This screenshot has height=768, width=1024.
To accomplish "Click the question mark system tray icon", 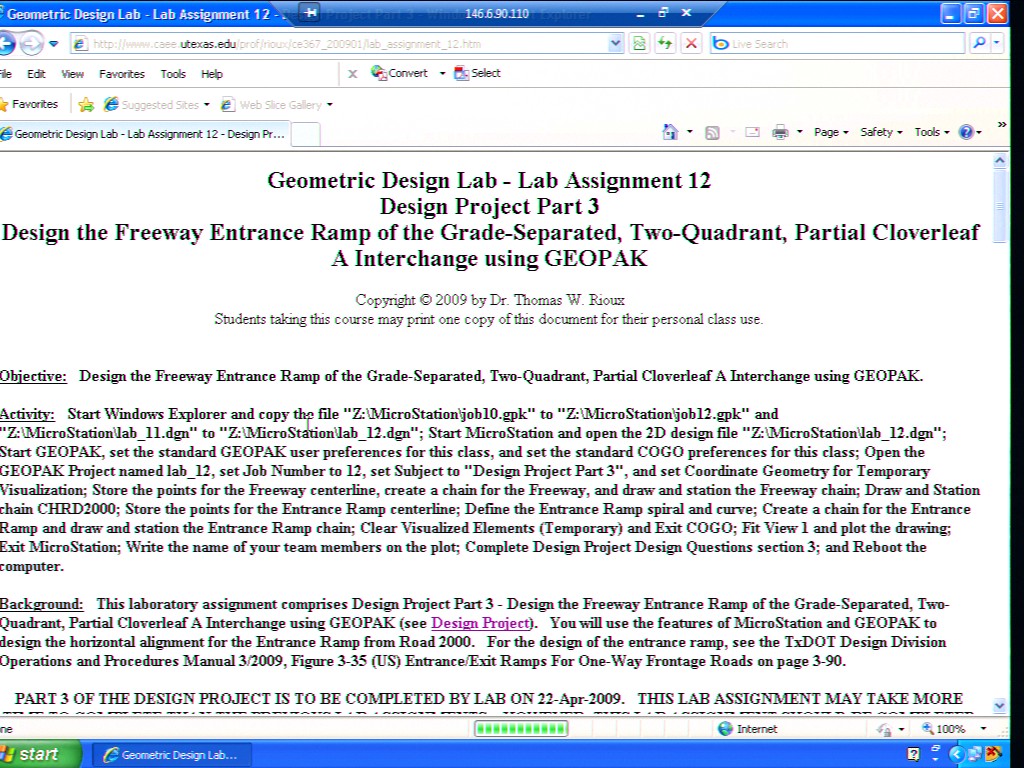I will click(914, 755).
